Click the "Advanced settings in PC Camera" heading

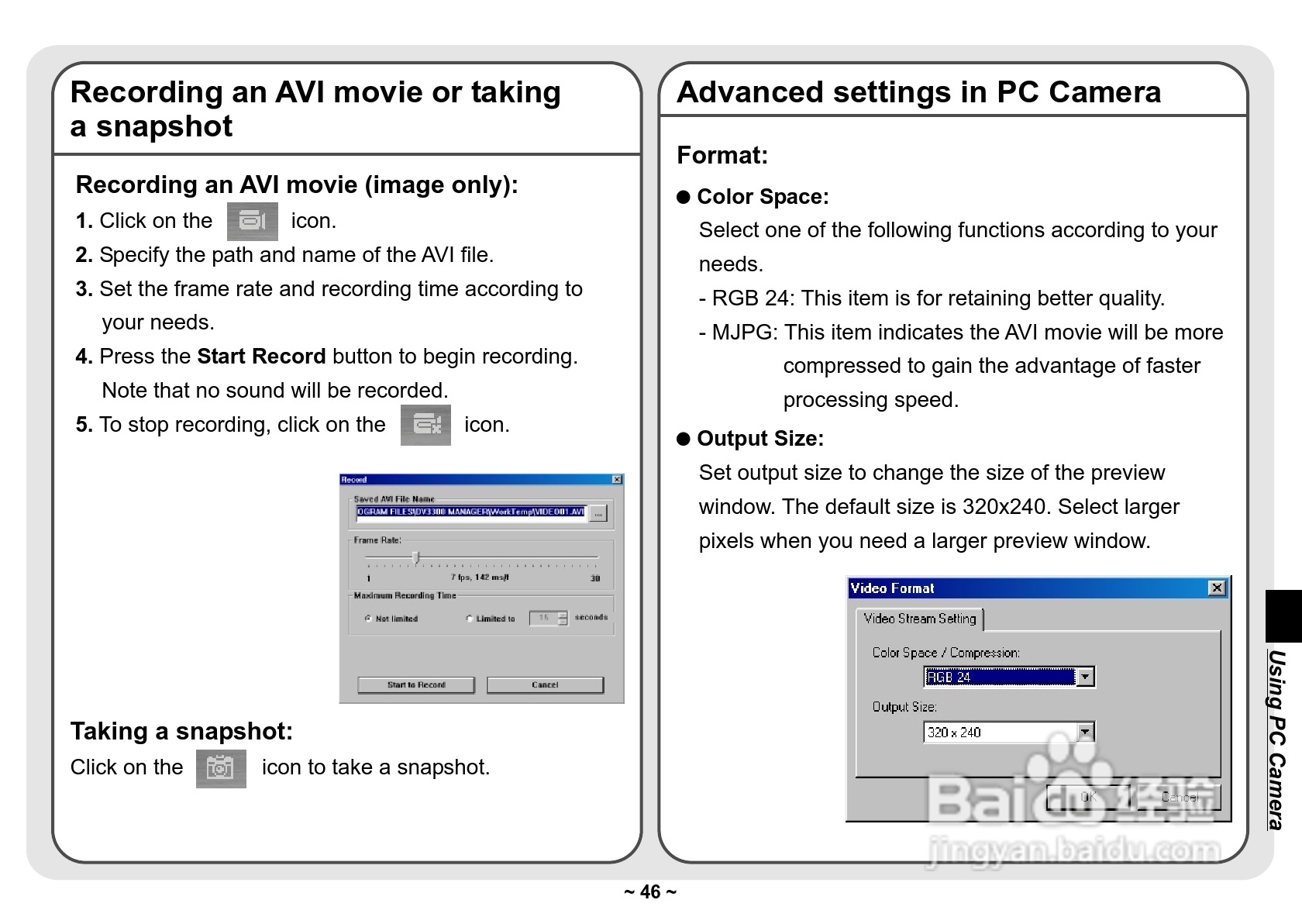(919, 92)
